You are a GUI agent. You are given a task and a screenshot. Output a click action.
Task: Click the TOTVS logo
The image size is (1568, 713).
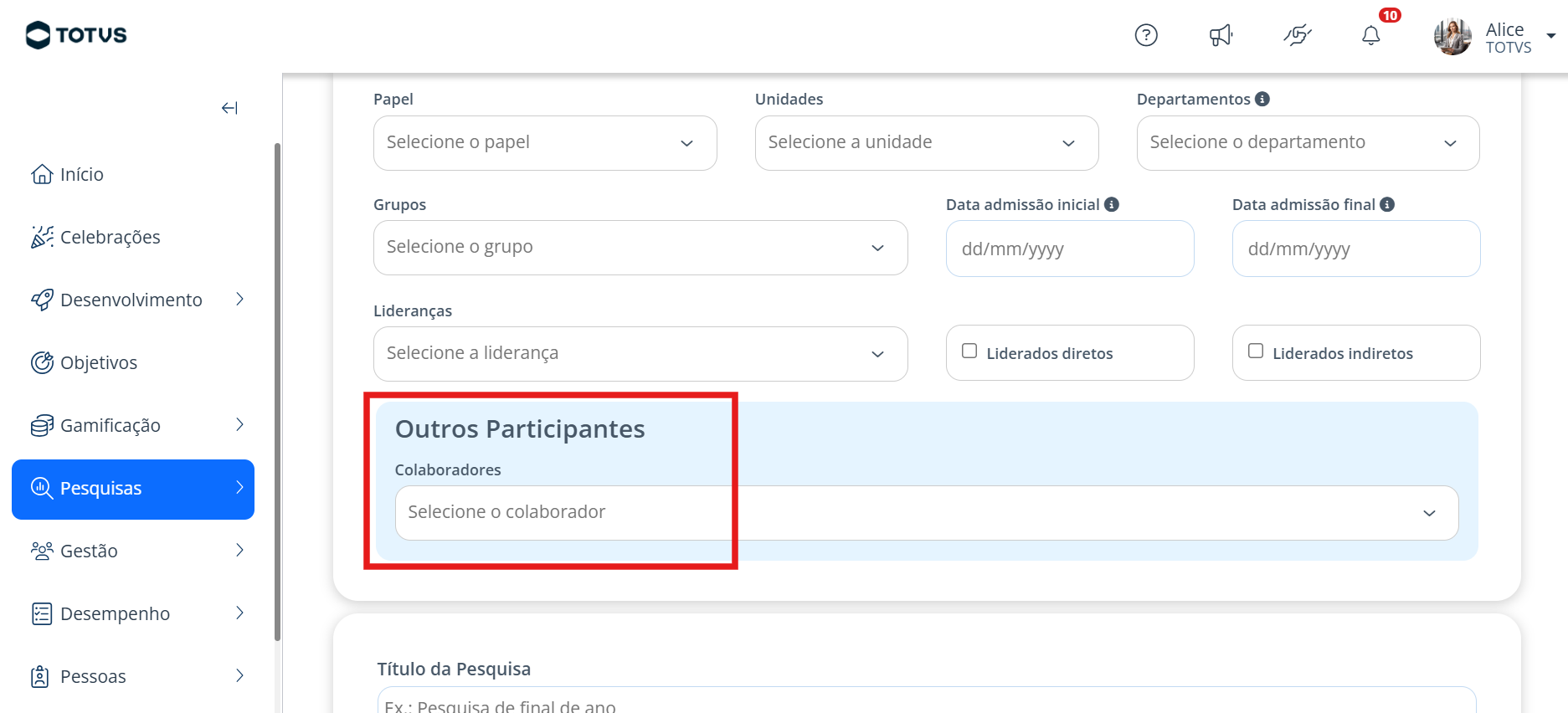point(76,35)
